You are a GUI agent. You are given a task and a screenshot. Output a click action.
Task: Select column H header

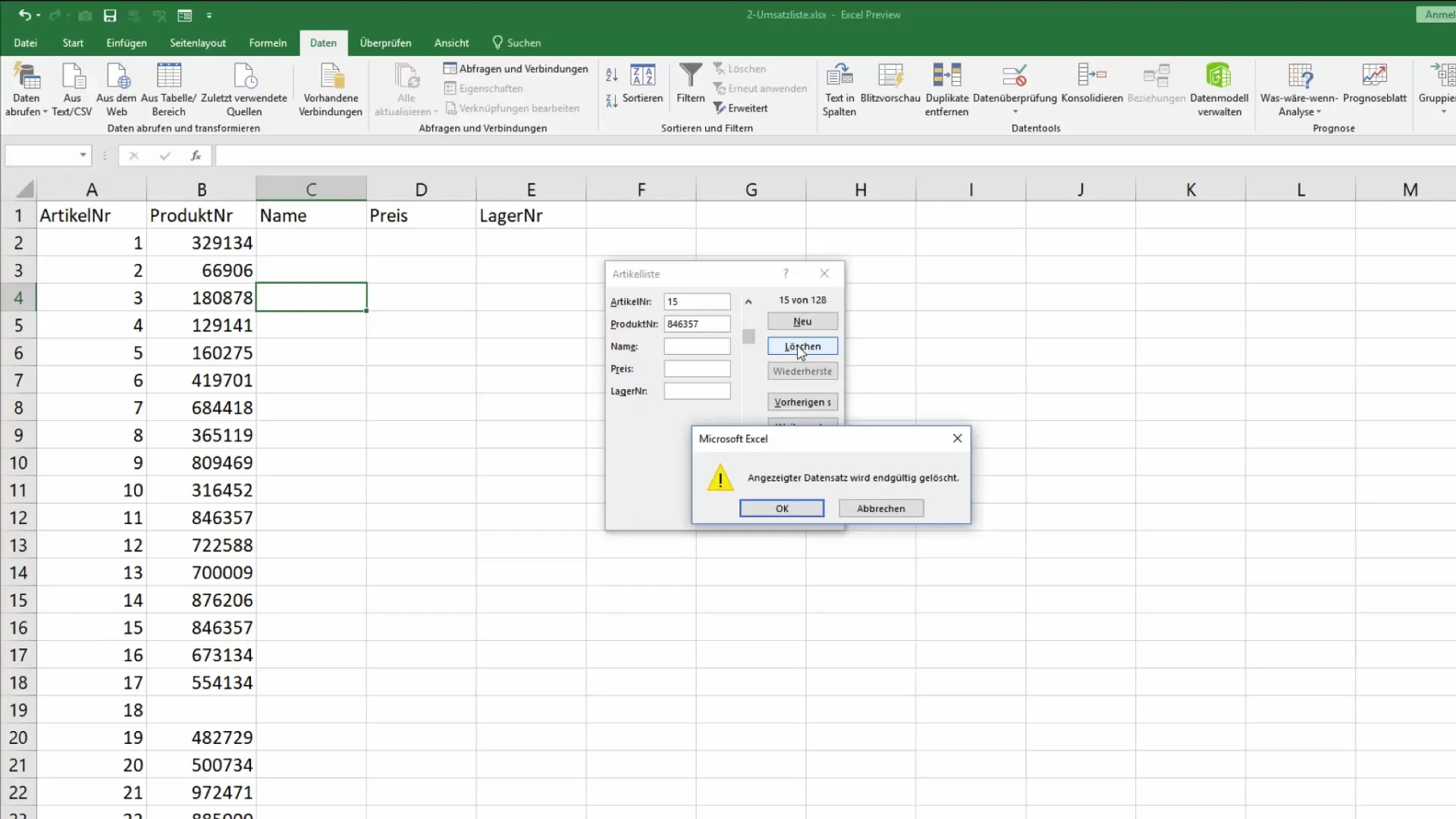click(x=861, y=189)
